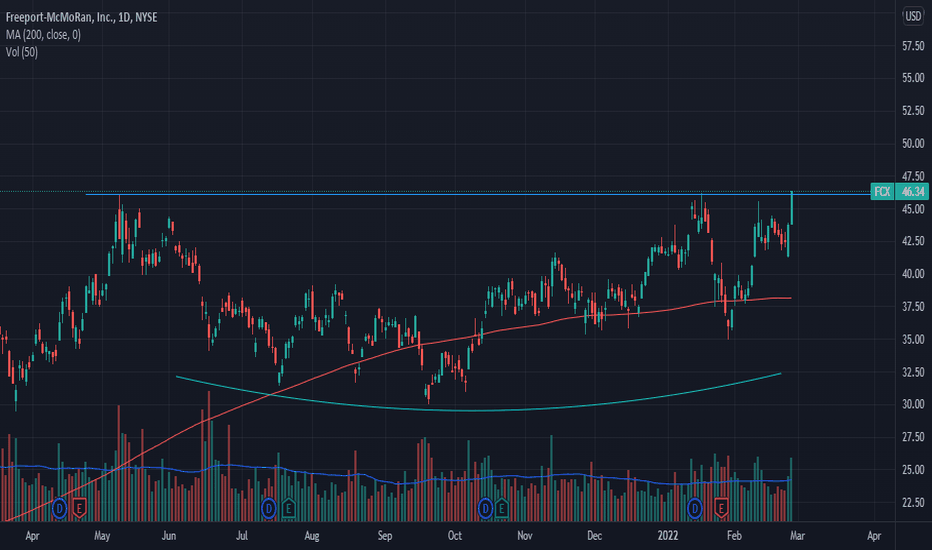This screenshot has height=550, width=932.
Task: Select the MA (200, close, 0) indicator label
Action: pyautogui.click(x=43, y=35)
